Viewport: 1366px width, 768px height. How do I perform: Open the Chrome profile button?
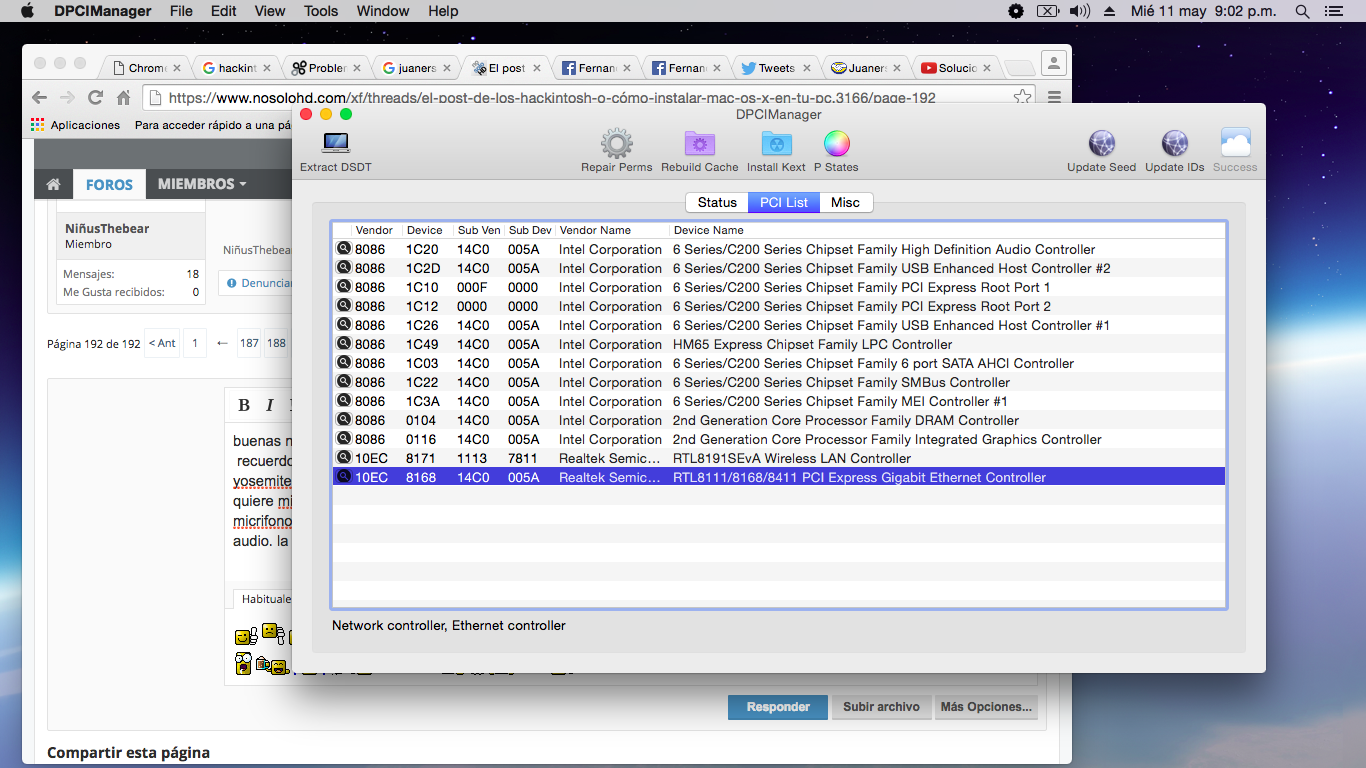[x=1053, y=63]
